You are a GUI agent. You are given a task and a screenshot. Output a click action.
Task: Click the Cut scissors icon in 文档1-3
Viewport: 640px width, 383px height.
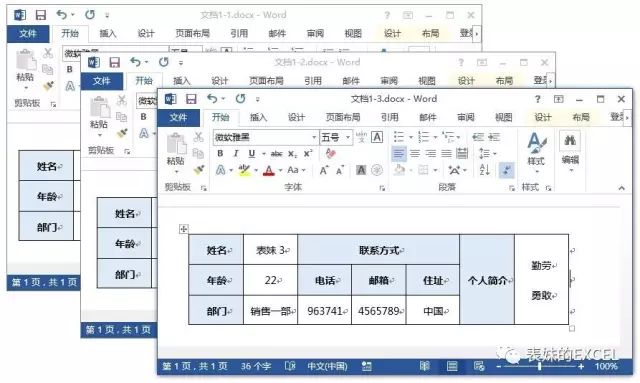tap(198, 137)
